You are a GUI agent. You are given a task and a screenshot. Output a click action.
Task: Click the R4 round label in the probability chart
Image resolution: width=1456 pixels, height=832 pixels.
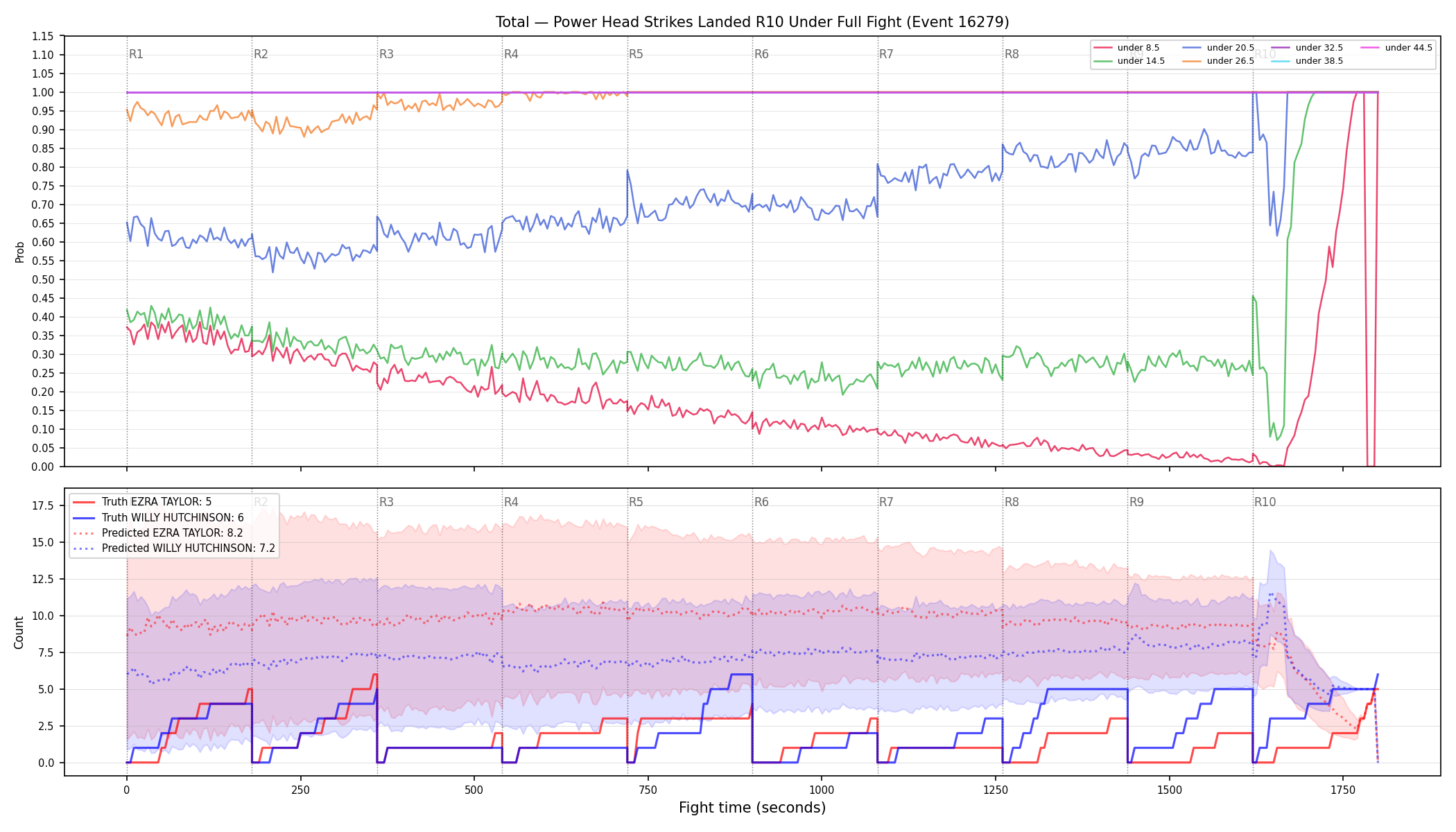click(511, 54)
